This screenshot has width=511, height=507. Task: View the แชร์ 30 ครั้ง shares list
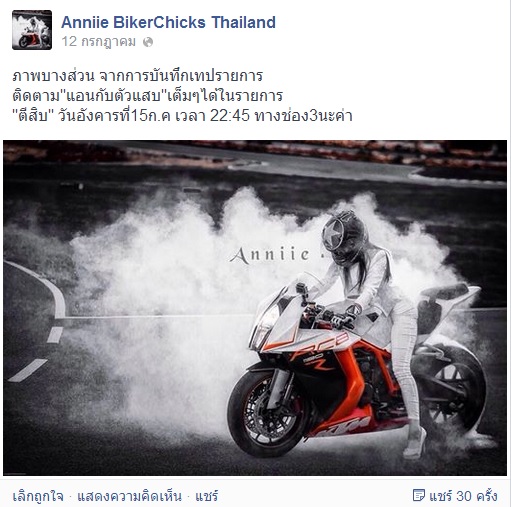[x=463, y=496]
